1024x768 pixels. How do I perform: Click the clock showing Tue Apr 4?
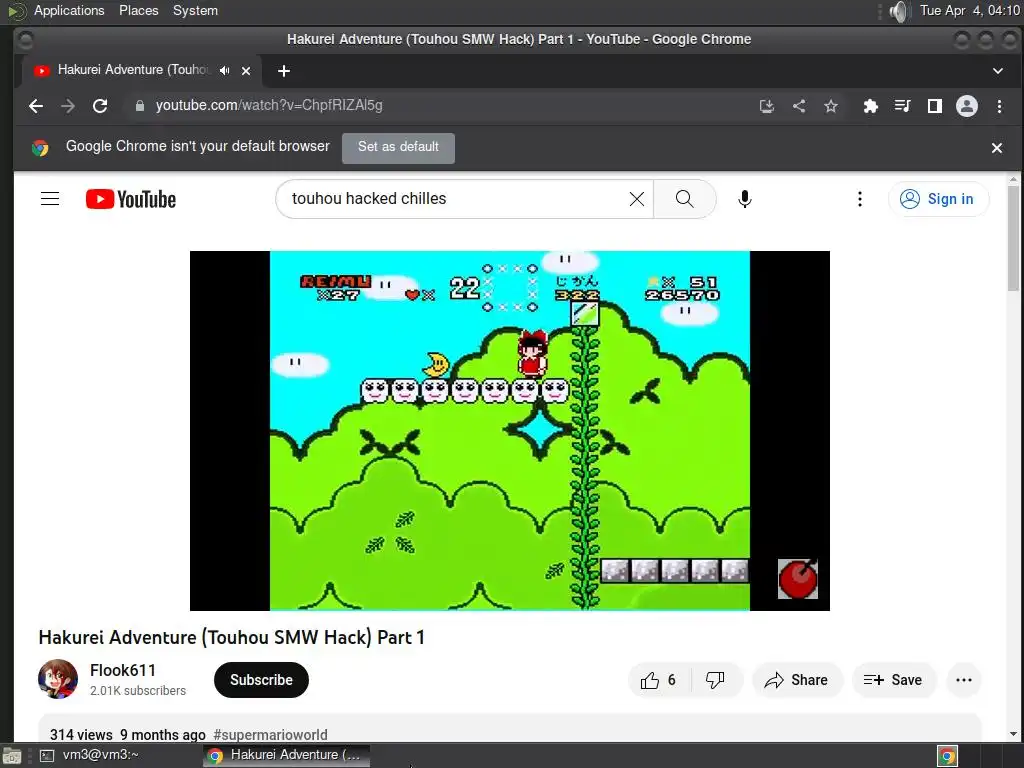point(970,10)
